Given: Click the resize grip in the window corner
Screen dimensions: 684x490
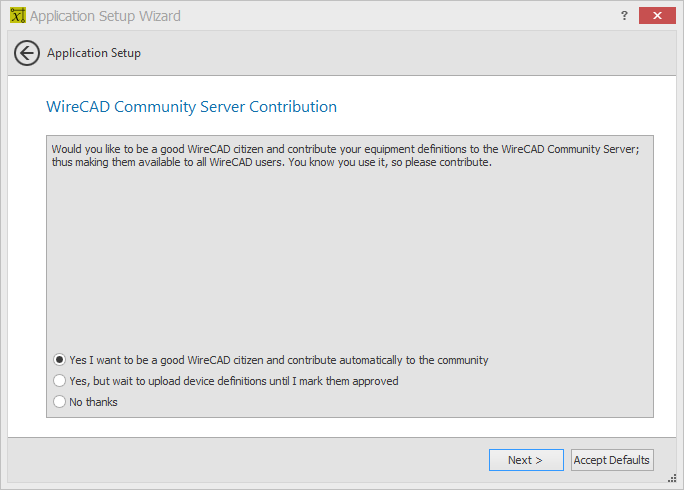Looking at the screenshot, I should [x=672, y=478].
